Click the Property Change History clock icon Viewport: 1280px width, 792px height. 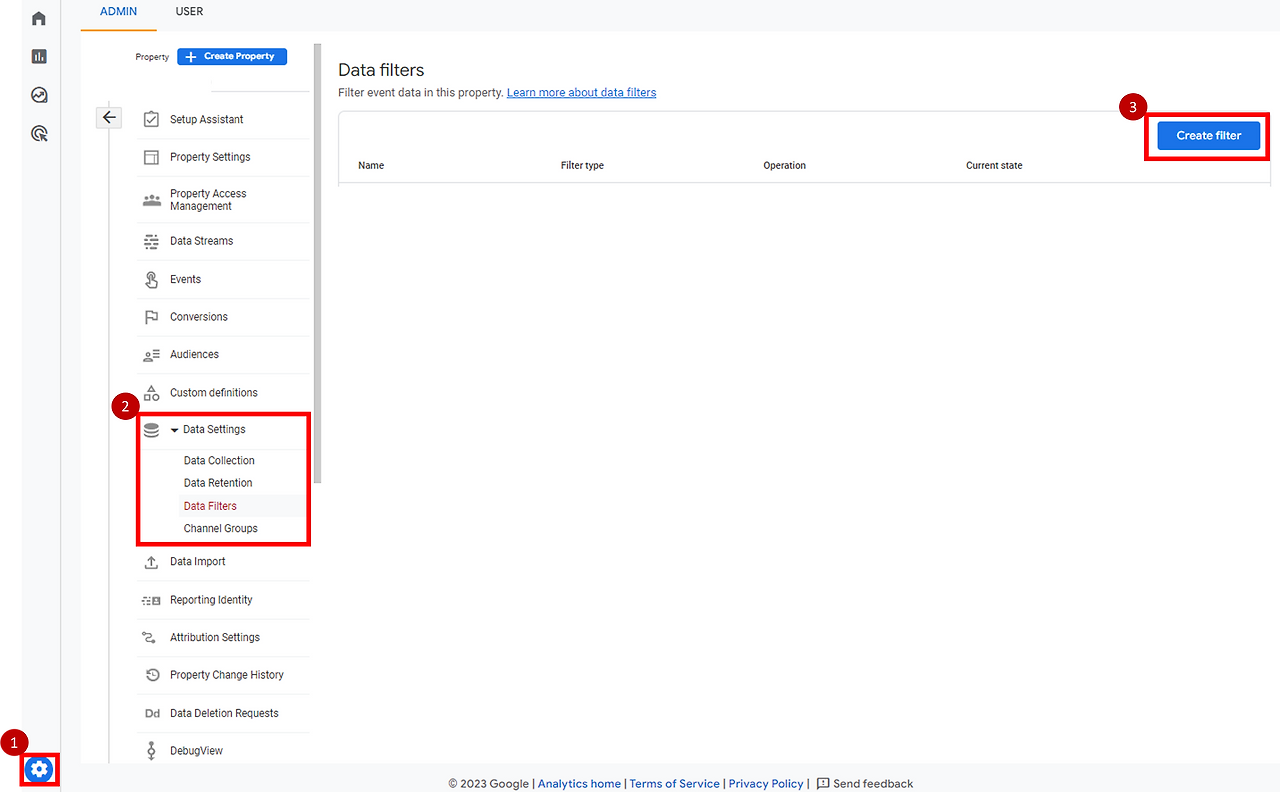pyautogui.click(x=152, y=675)
